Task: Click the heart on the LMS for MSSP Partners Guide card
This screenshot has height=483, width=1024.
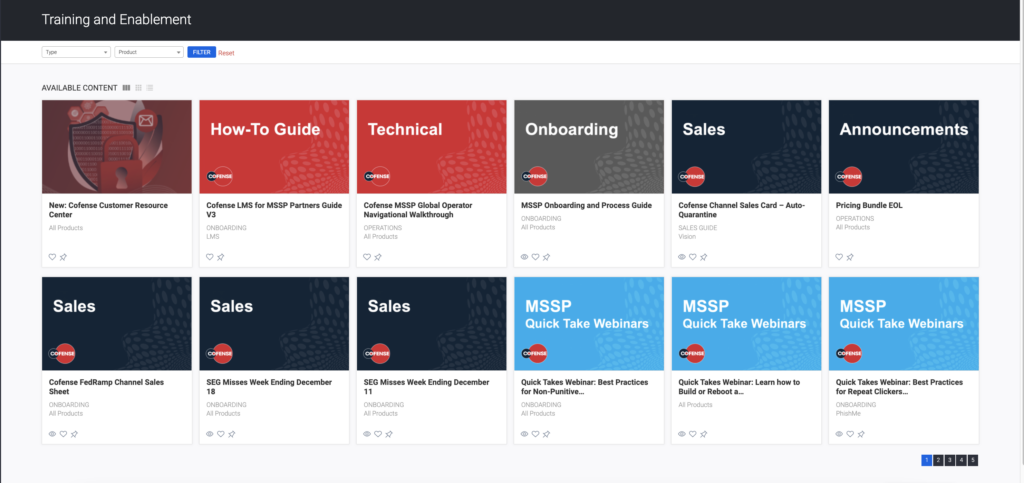Action: point(210,257)
